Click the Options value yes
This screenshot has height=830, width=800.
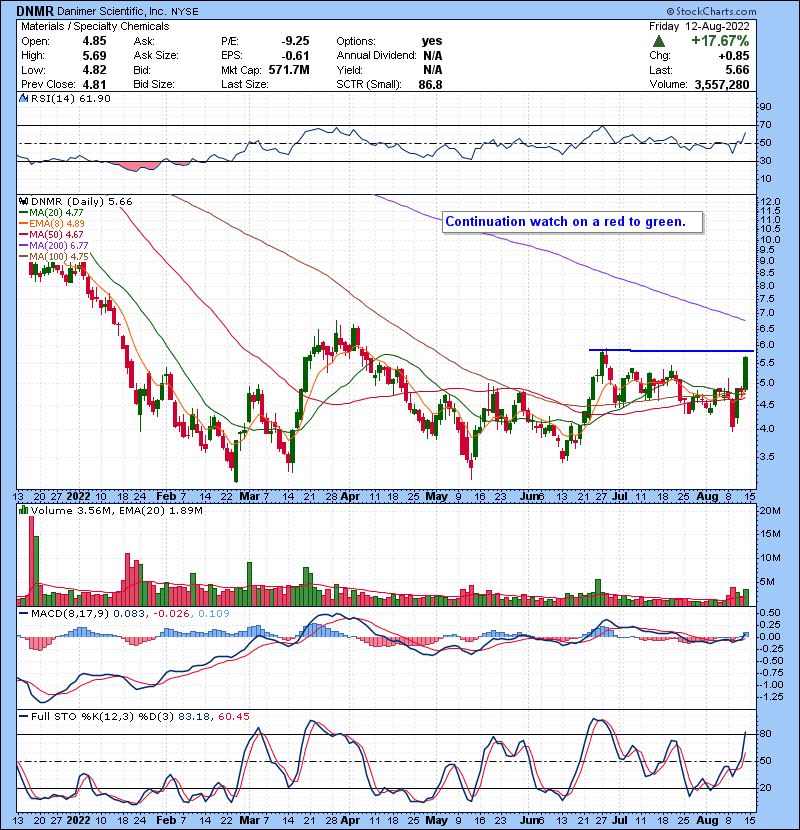coord(432,41)
